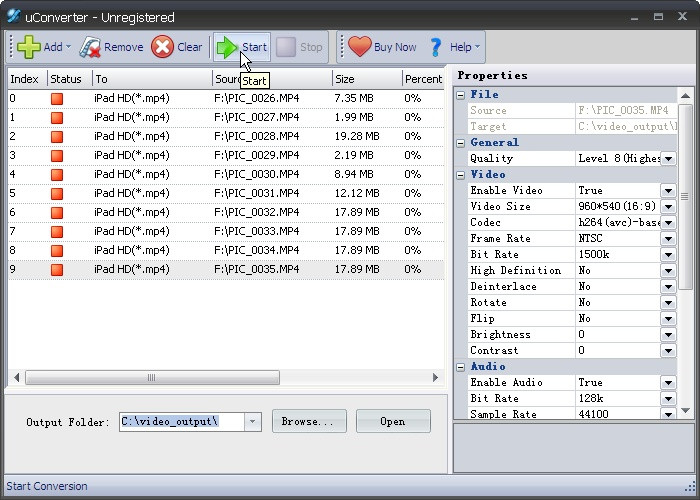Click red status icon for PIC_0030.MP4
This screenshot has width=700, height=500.
(x=57, y=175)
